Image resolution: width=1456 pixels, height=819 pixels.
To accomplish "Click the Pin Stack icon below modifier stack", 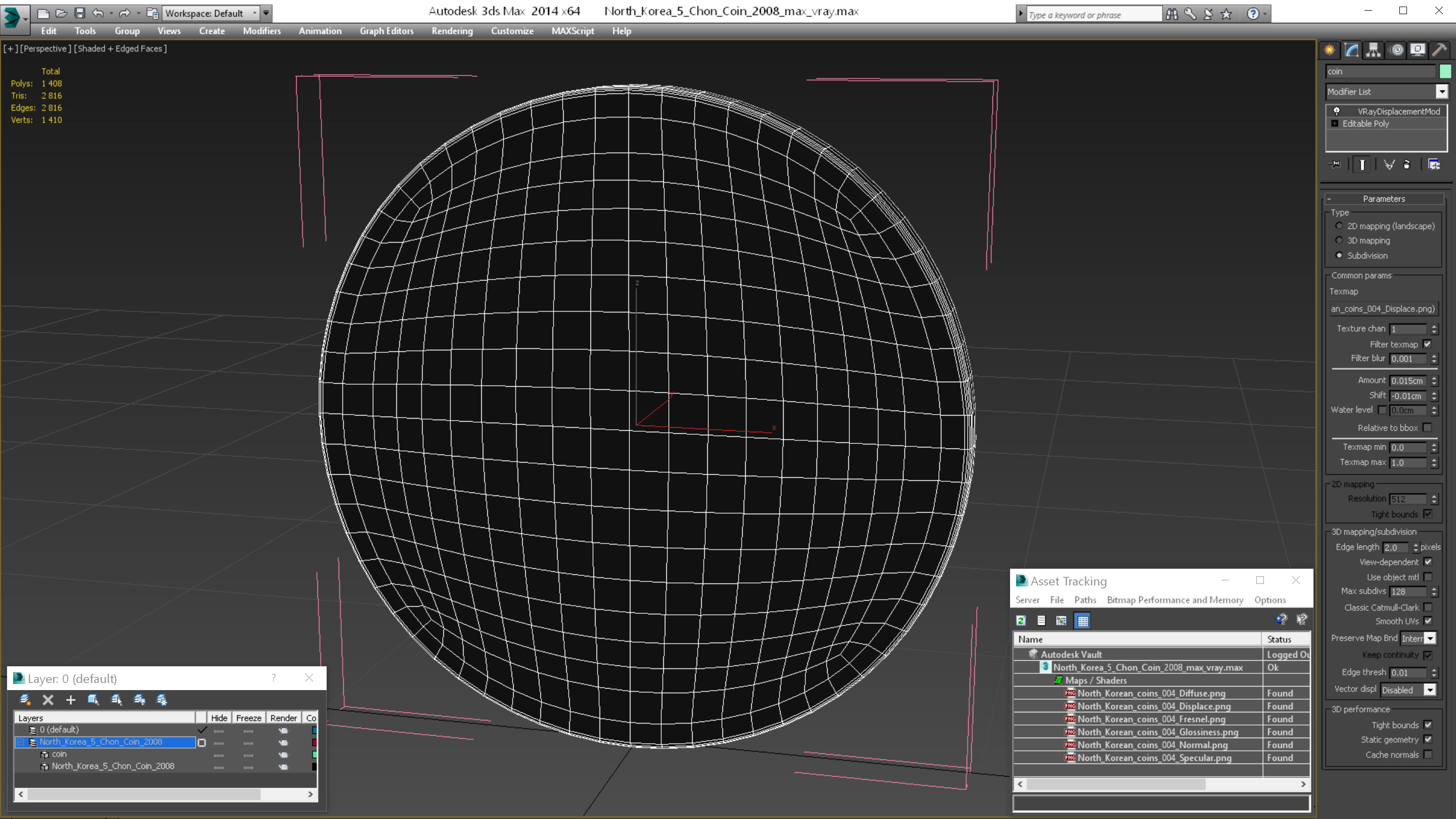I will (1335, 164).
